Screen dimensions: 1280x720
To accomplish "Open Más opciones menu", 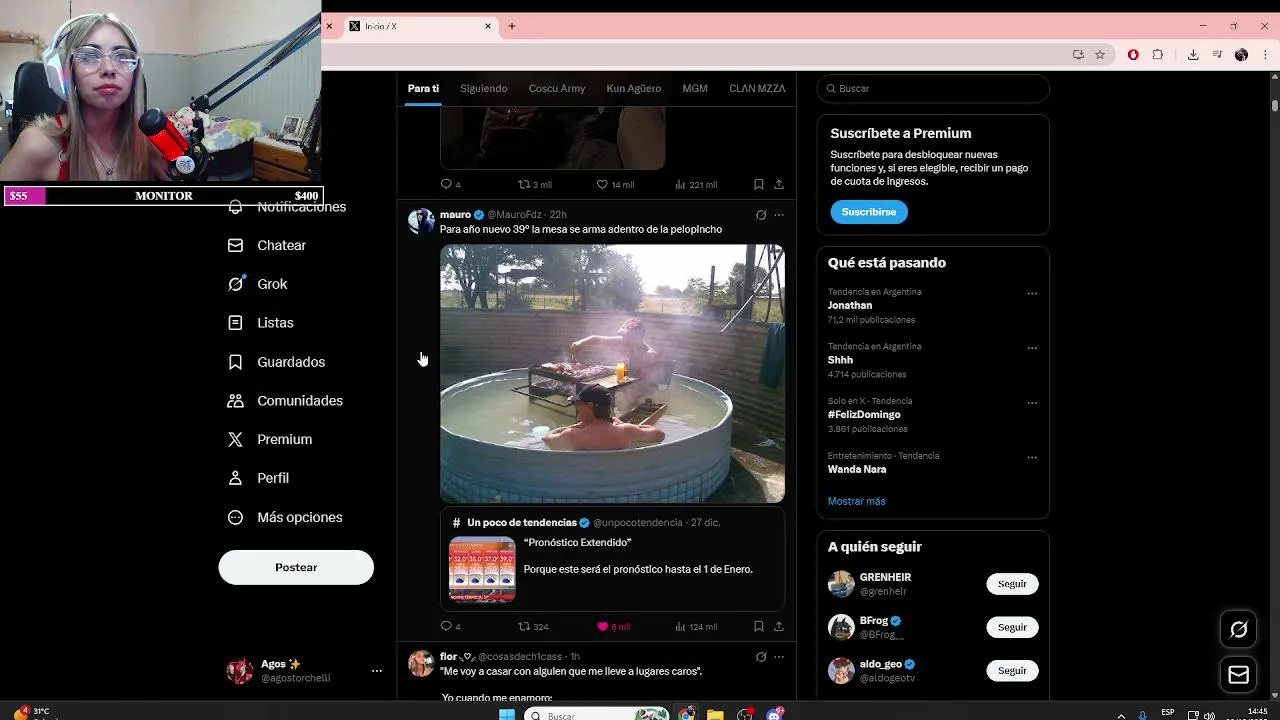I will click(285, 517).
